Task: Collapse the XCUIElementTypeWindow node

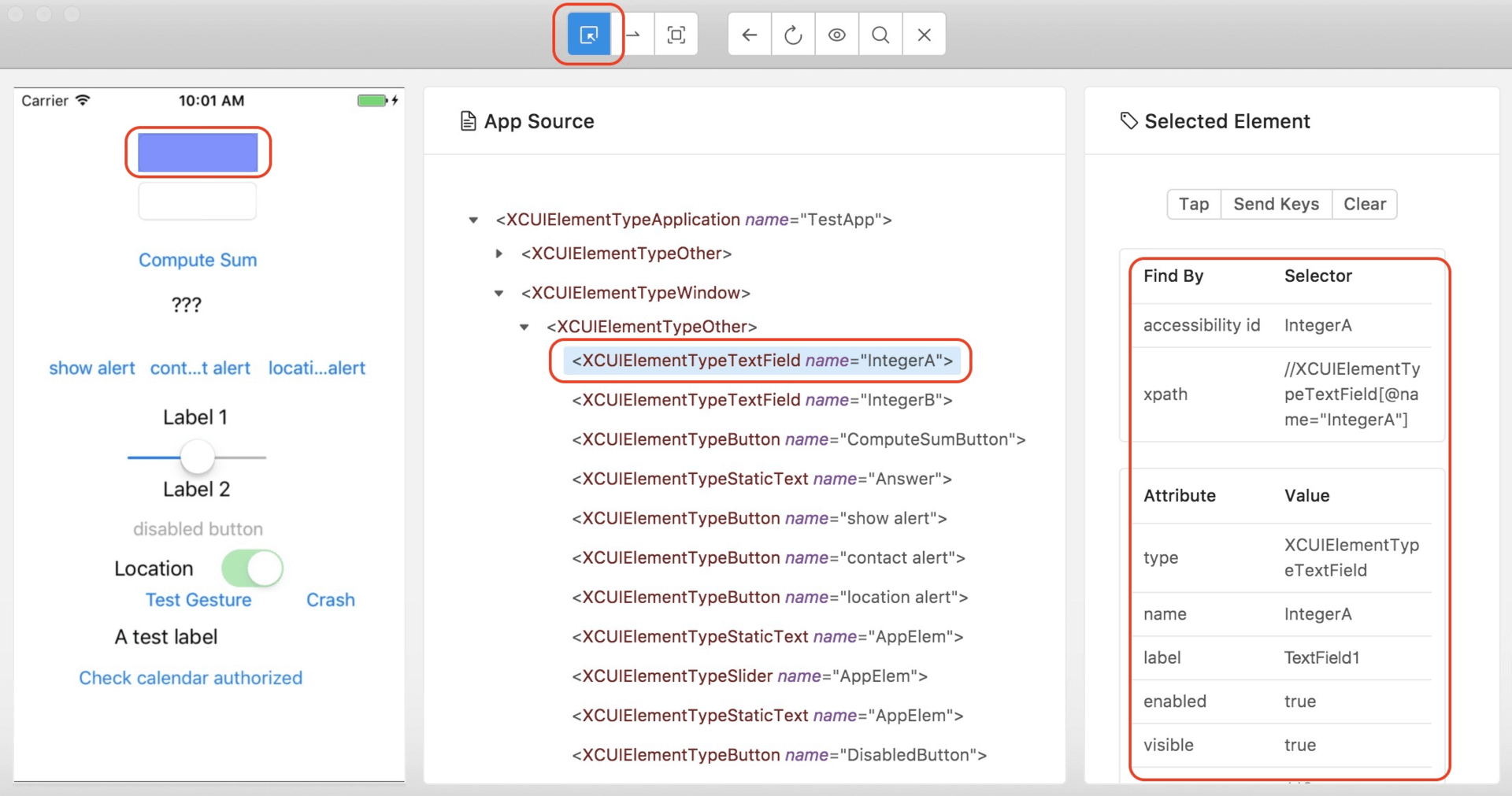Action: 499,293
